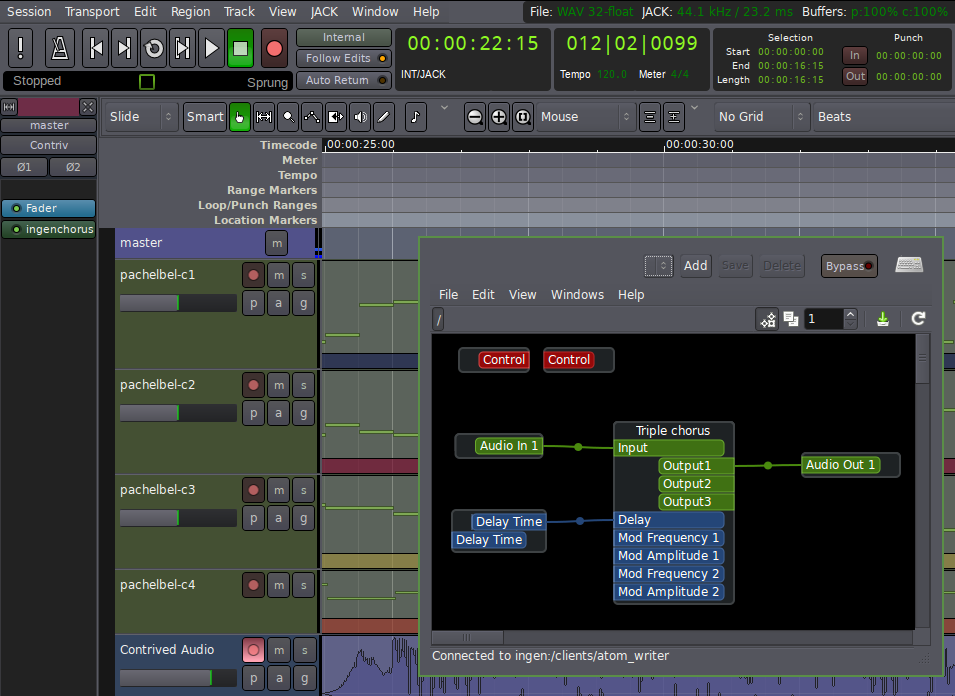Open pachelbel-c1 playlist 'p' button
The image size is (955, 696).
click(253, 303)
